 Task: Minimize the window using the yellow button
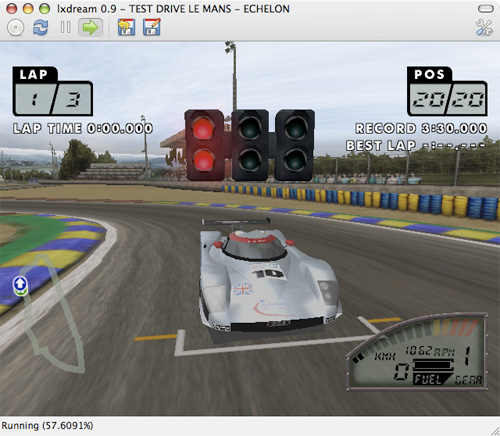click(28, 8)
